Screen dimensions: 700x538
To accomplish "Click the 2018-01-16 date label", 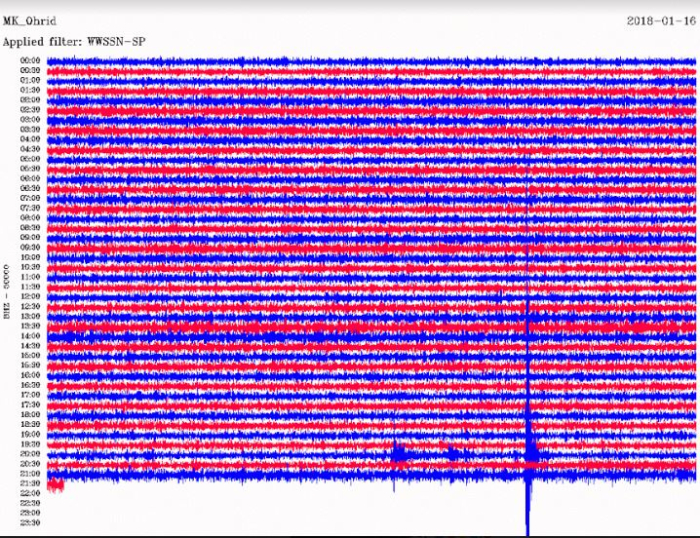I will 661,21.
